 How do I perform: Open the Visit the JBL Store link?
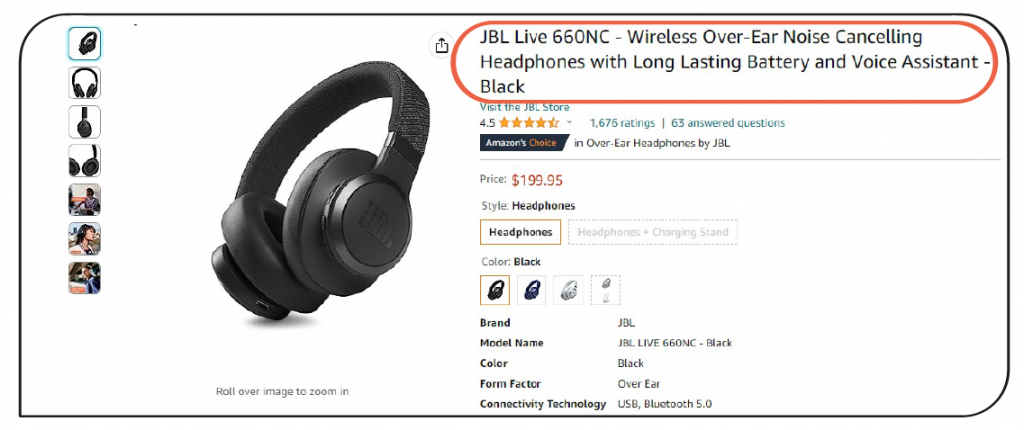click(524, 107)
